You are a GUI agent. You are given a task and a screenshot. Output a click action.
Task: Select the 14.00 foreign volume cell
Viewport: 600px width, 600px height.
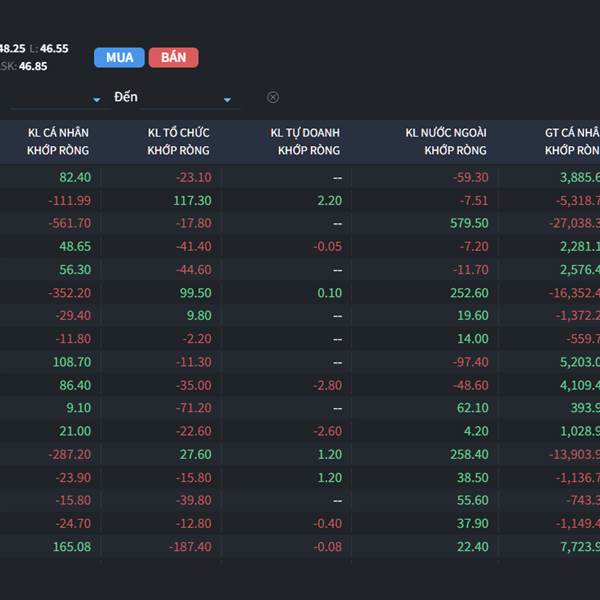pyautogui.click(x=473, y=339)
